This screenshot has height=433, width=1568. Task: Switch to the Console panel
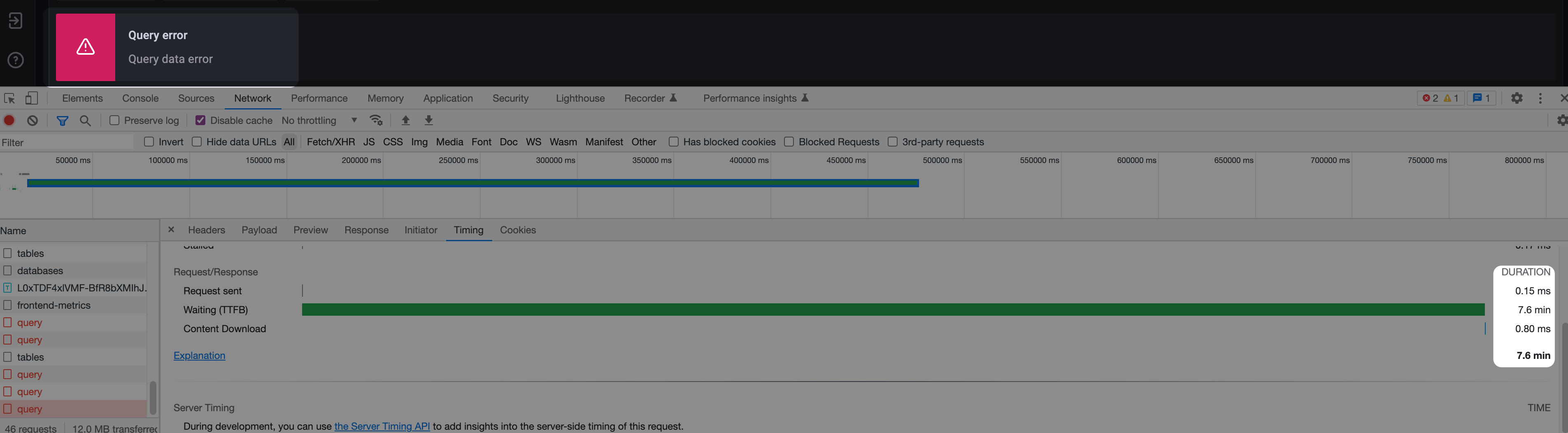[140, 98]
